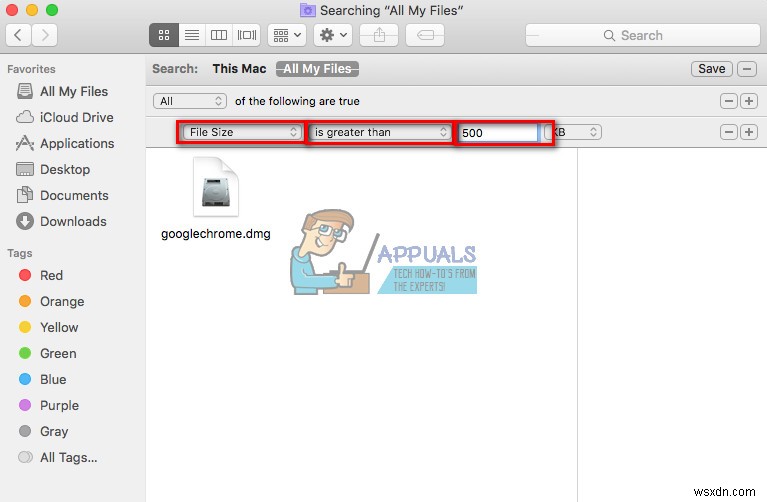Set search scope to This Mac
Viewport: 767px width, 502px height.
(239, 69)
